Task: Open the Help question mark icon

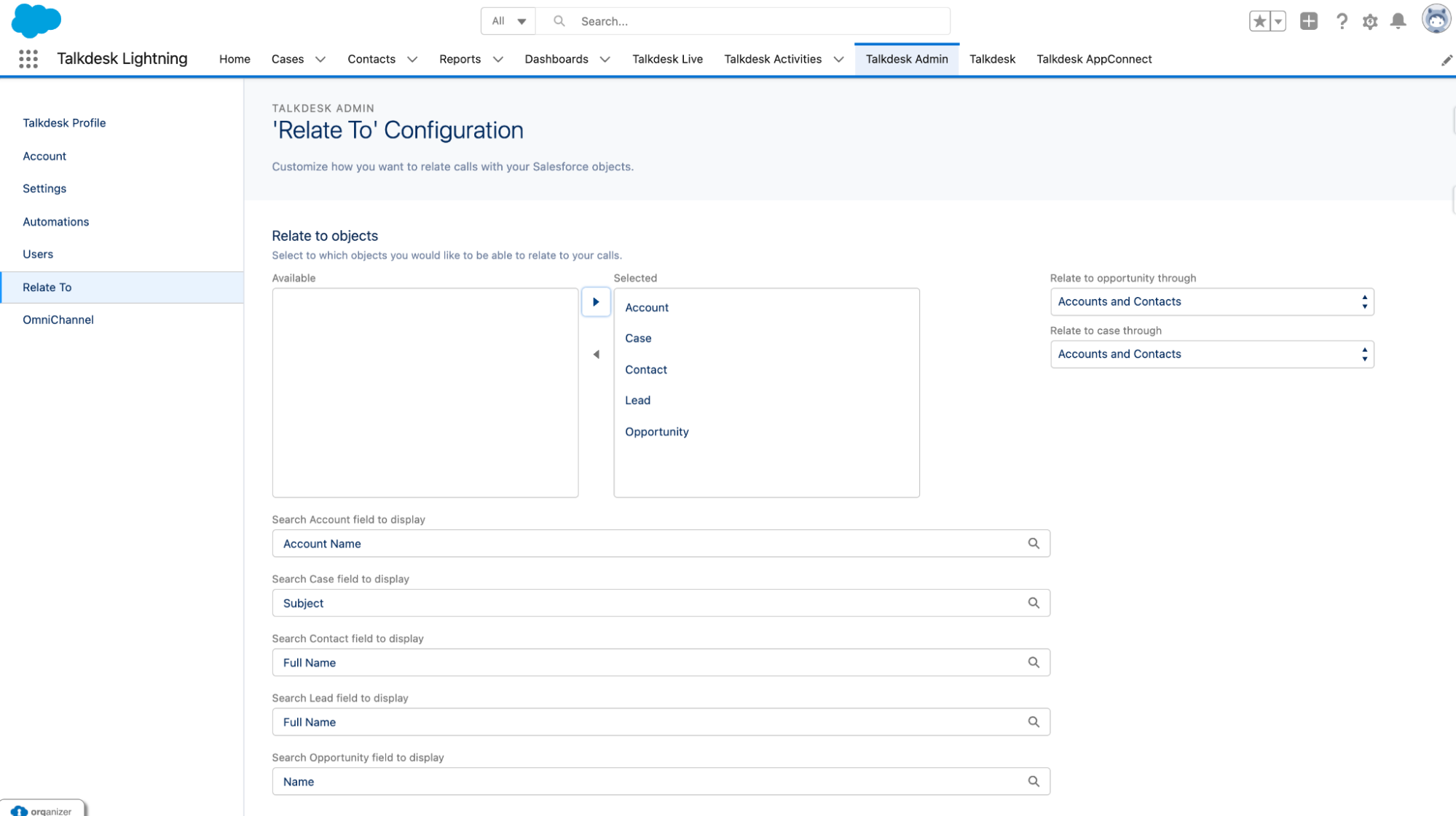Action: (1342, 21)
